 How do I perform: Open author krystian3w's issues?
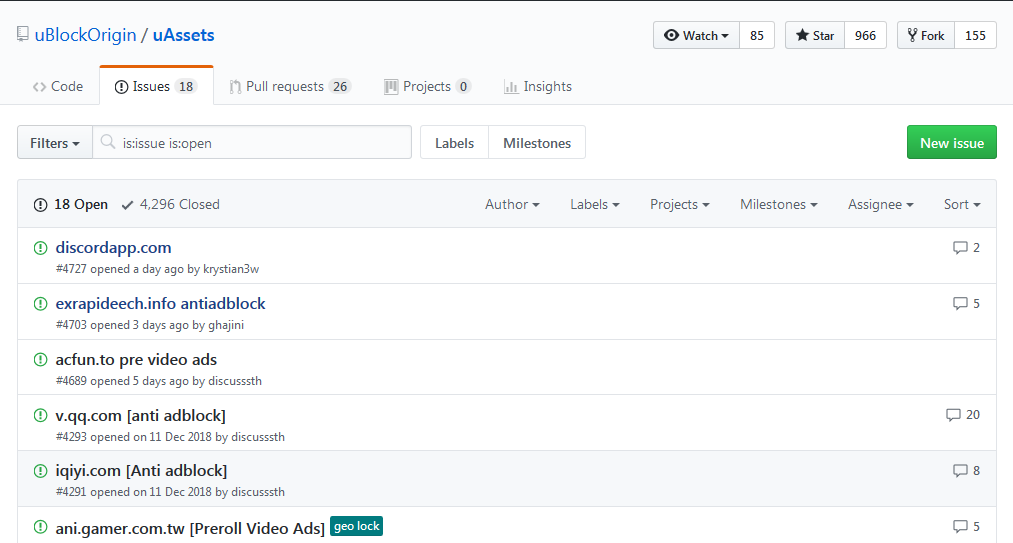pos(231,269)
